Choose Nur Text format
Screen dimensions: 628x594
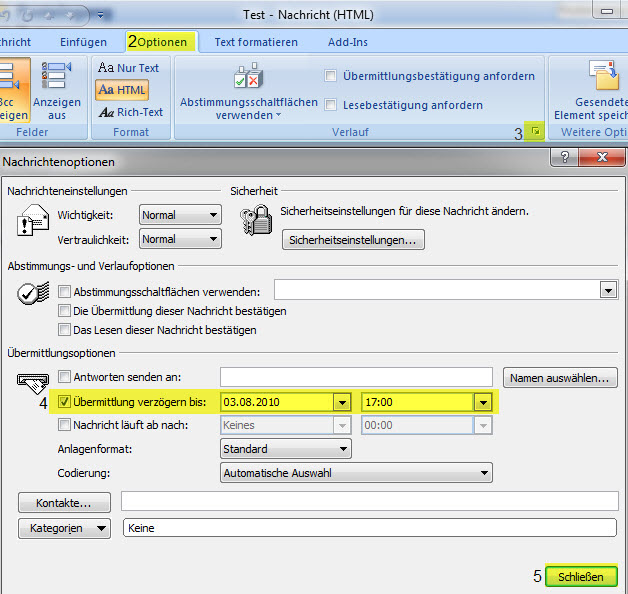coord(129,68)
